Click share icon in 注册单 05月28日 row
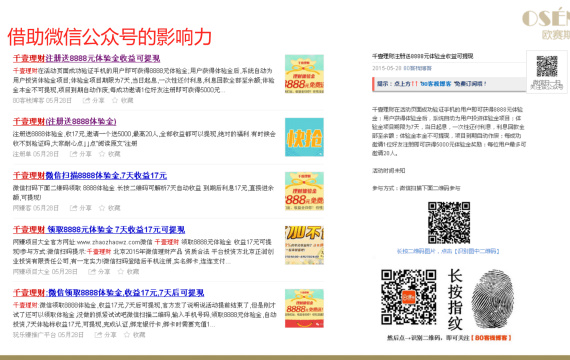The width and height of the screenshot is (570, 360). (x=73, y=154)
